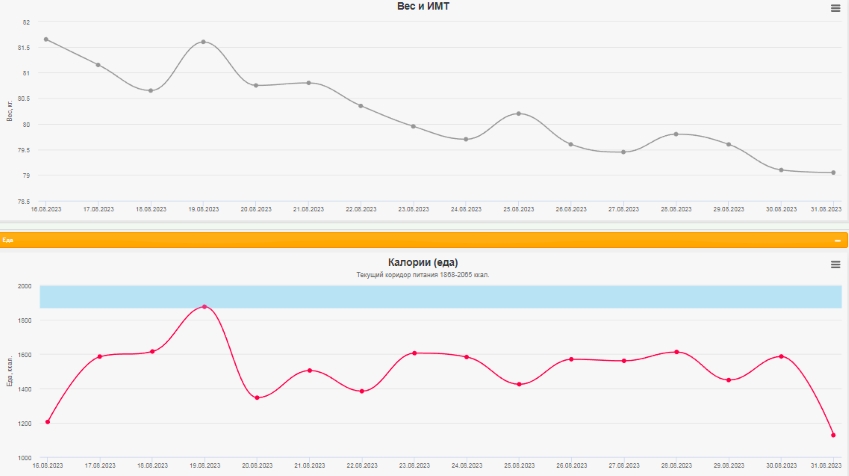The width and height of the screenshot is (849, 476).
Task: Click the Еда label on orange bar
Action: 8,240
